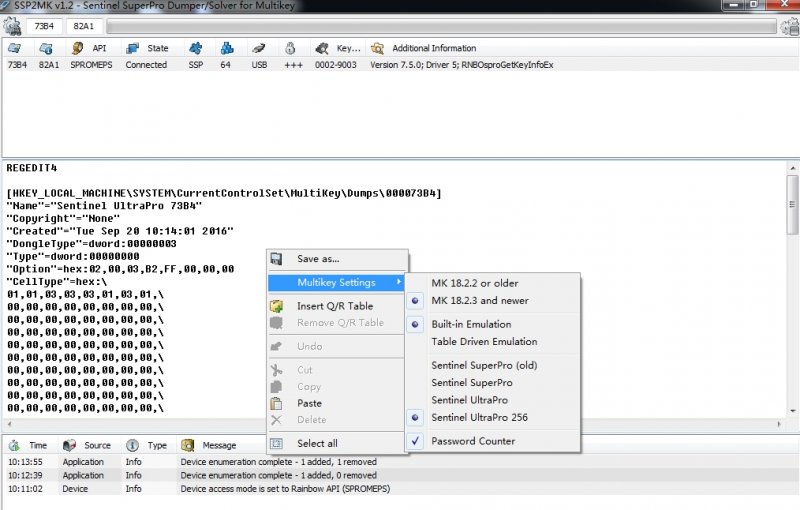This screenshot has height=510, width=800.
Task: Choose Paste from the context menu
Action: [338, 403]
